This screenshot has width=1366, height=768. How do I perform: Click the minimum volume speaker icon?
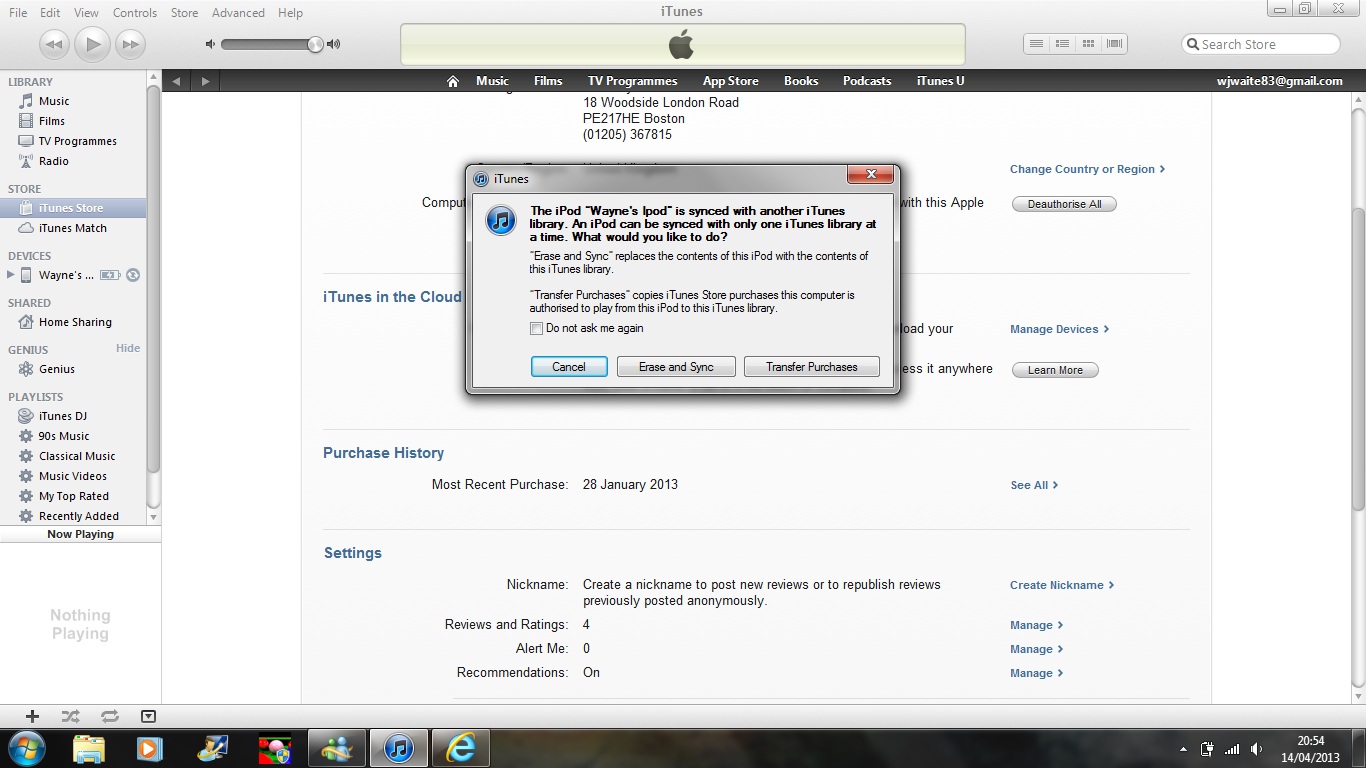210,44
